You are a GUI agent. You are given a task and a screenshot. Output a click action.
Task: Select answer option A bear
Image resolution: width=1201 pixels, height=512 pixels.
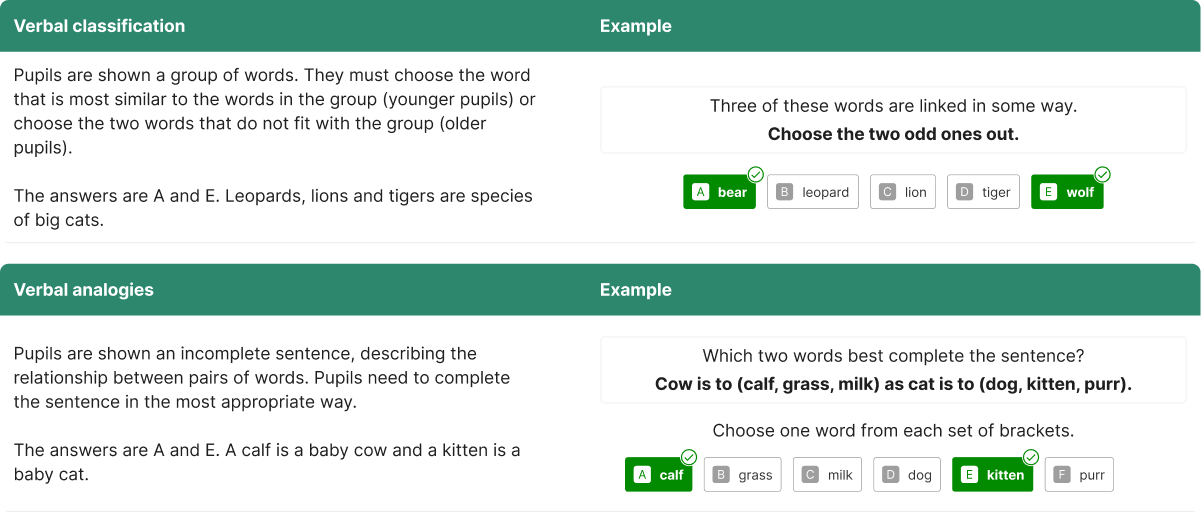(x=720, y=192)
